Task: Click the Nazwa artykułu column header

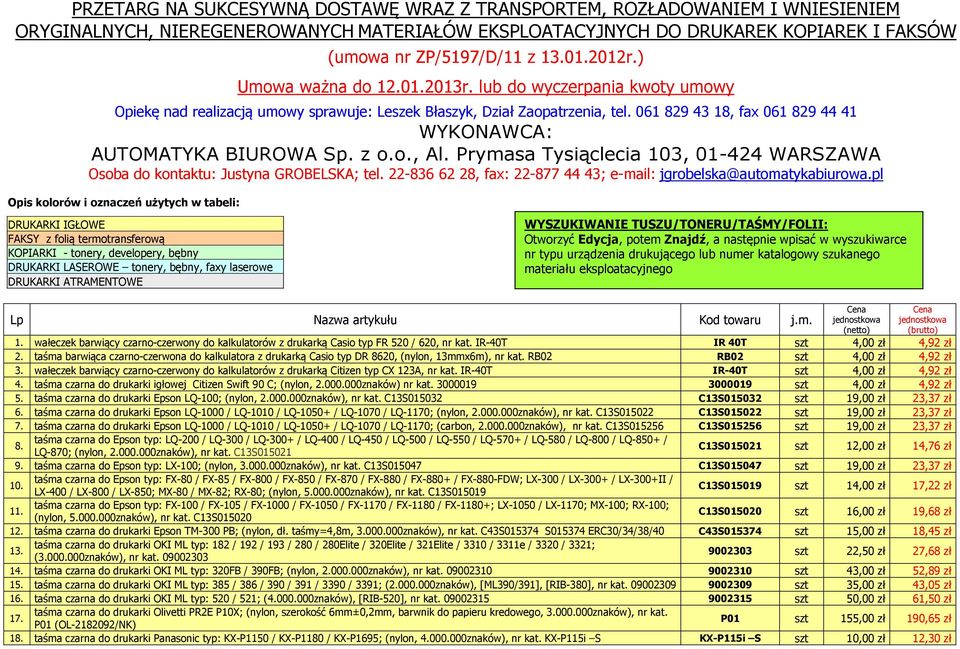Action: [355, 320]
